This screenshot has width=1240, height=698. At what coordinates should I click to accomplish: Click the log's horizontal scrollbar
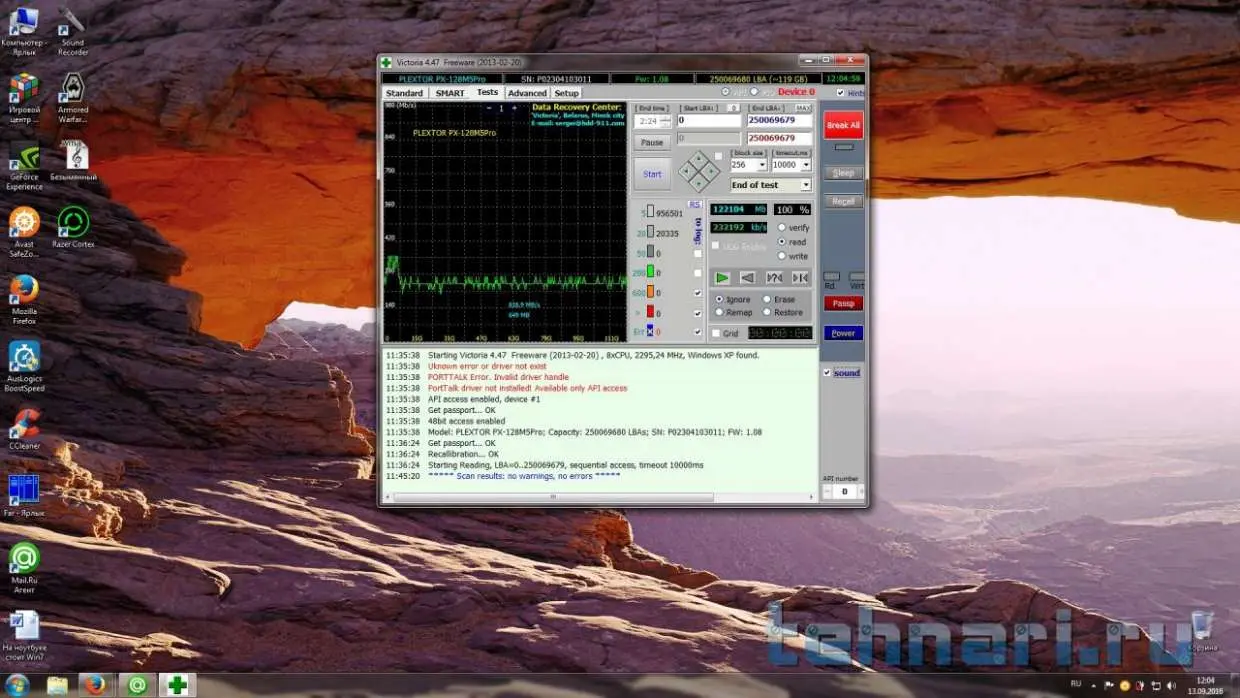(602, 497)
